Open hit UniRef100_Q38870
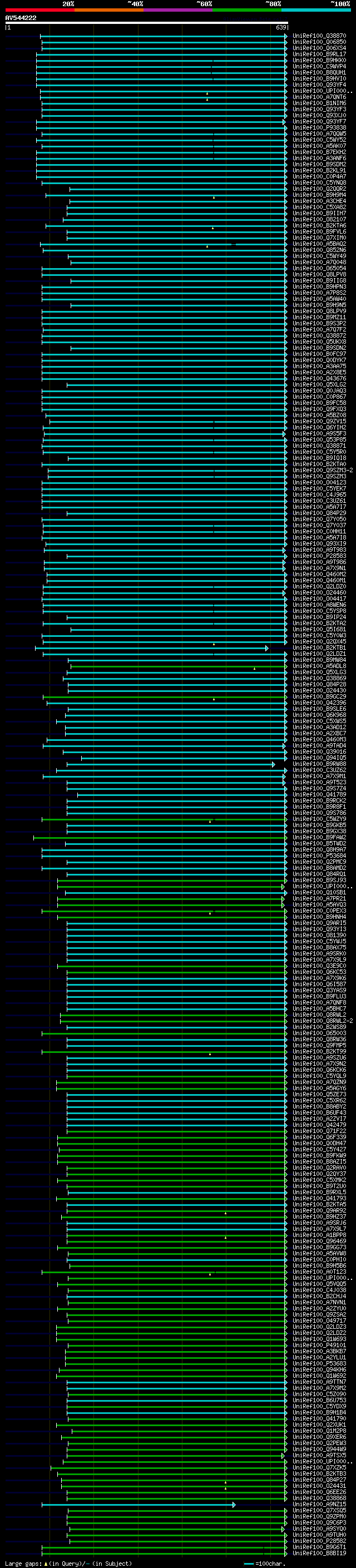 click(319, 36)
